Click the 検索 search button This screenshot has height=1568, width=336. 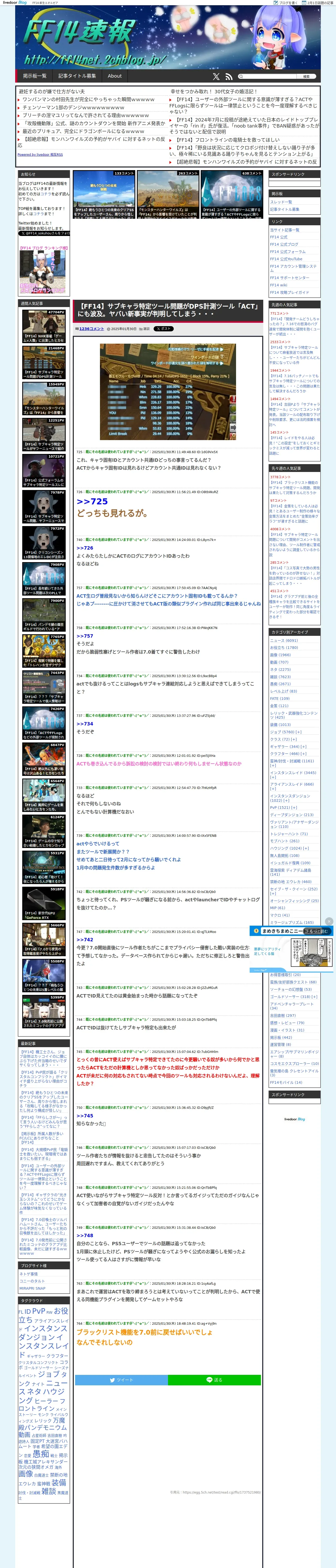click(306, 77)
